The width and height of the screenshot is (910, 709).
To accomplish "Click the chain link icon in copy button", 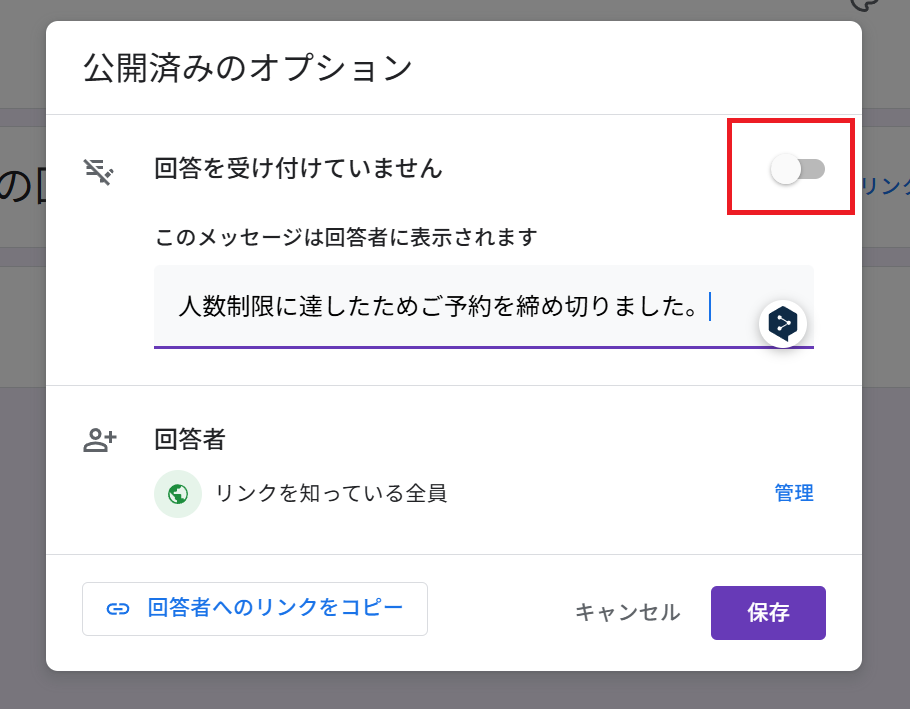I will point(118,609).
